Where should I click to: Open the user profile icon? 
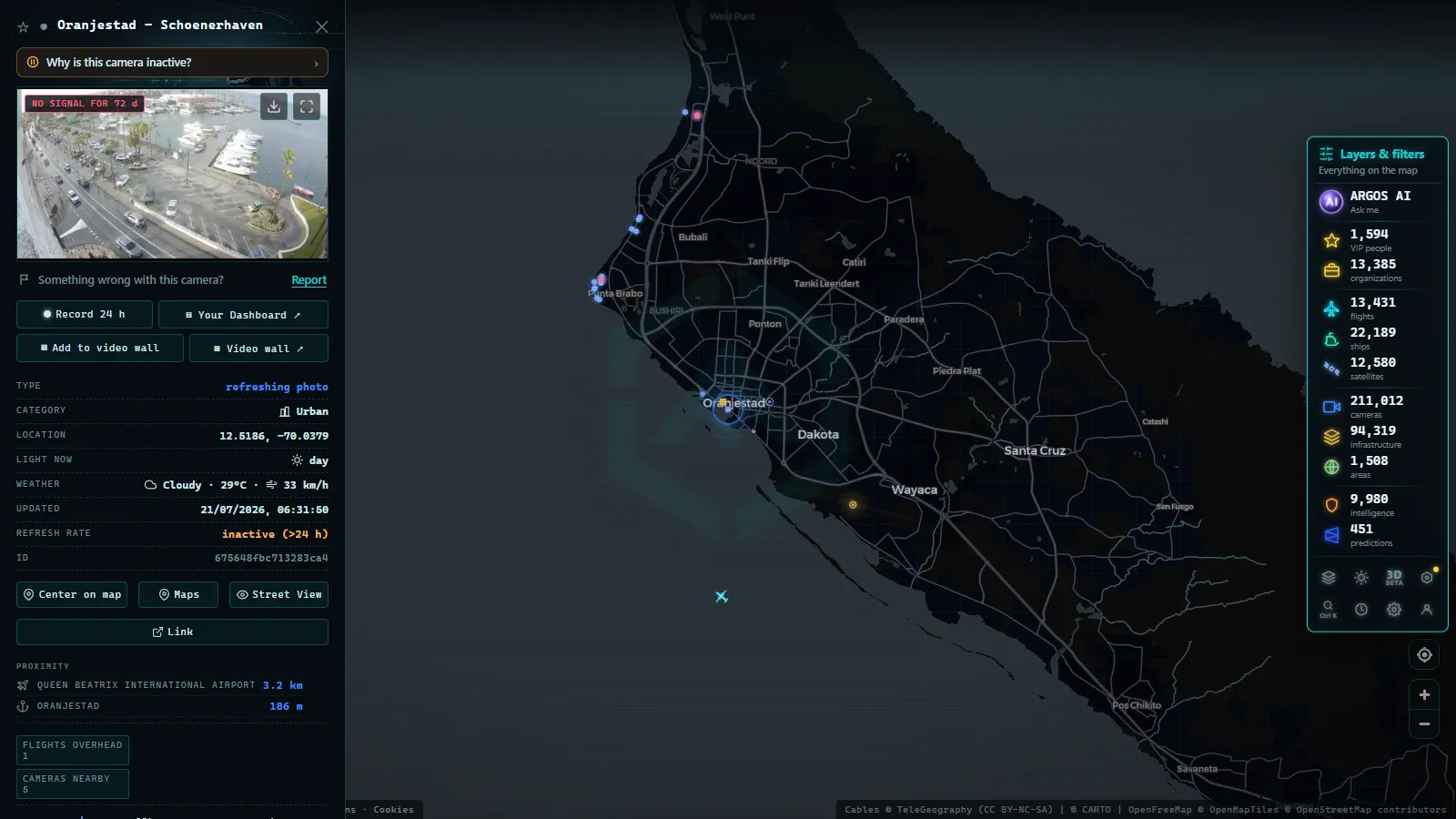tap(1427, 610)
